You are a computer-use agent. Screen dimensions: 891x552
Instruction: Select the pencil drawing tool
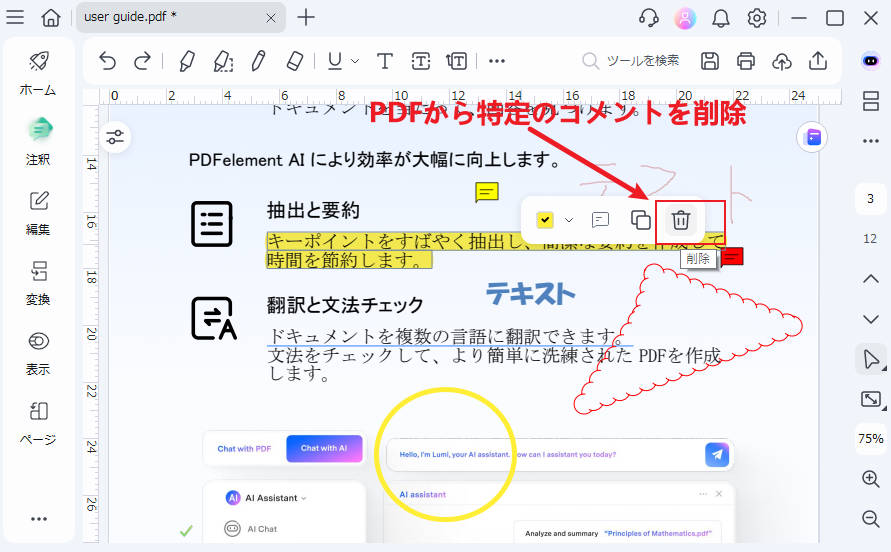tap(259, 61)
